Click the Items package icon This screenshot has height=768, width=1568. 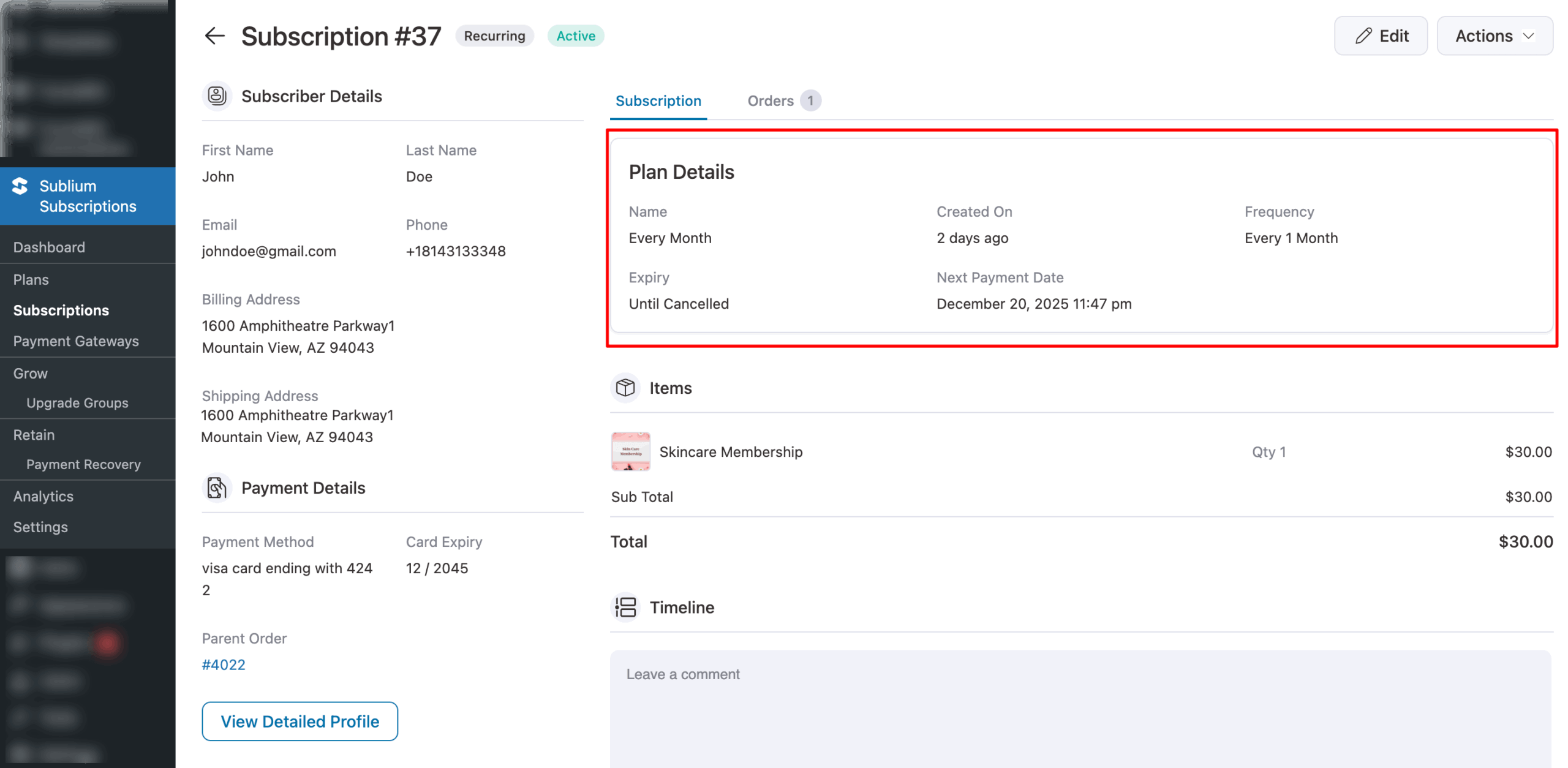[x=625, y=388]
